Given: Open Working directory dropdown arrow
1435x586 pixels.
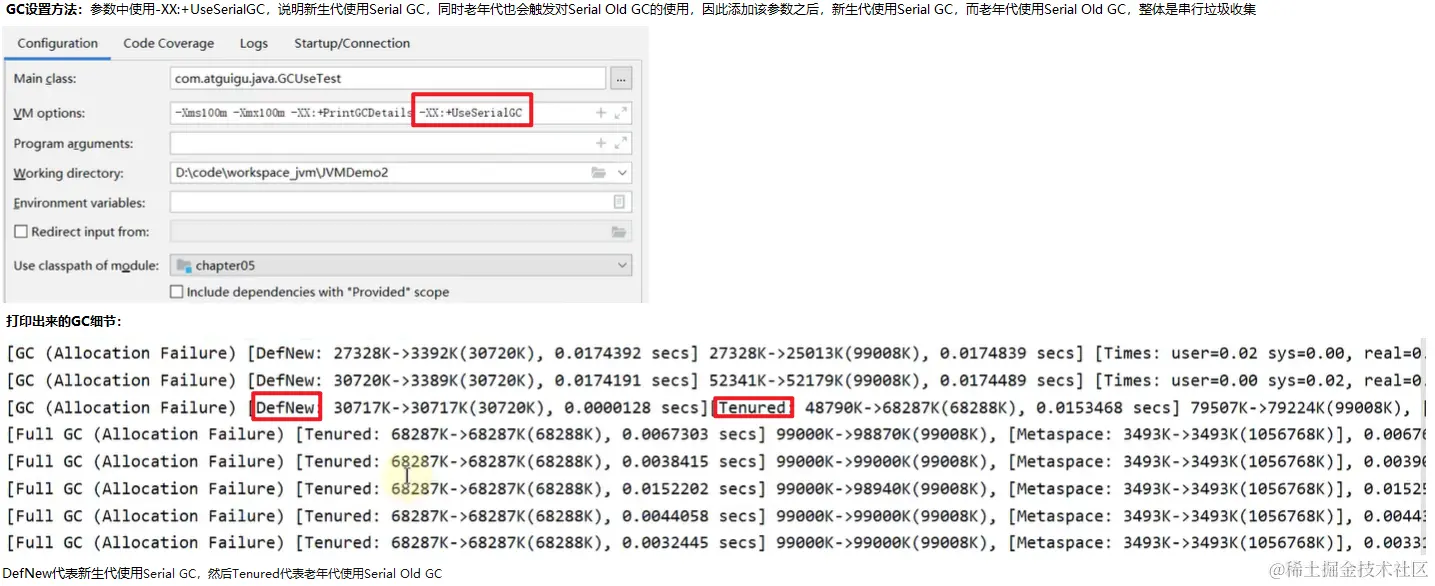Looking at the screenshot, I should (x=623, y=173).
